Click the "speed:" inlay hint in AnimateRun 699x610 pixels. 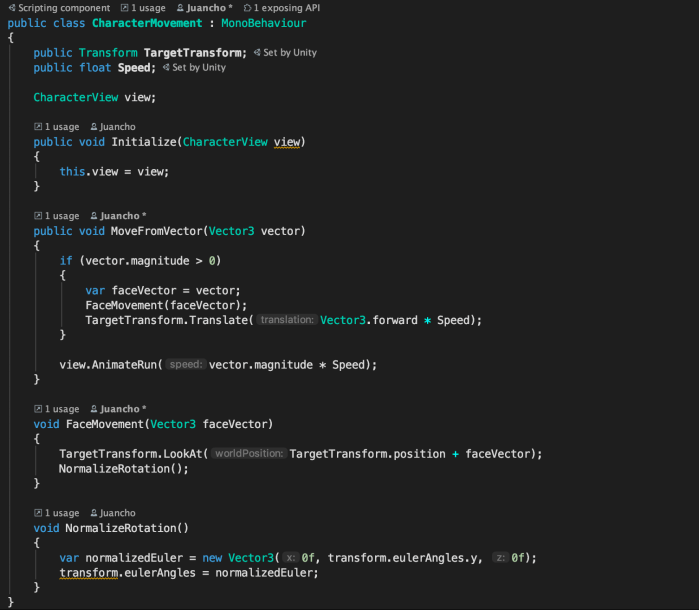click(185, 365)
